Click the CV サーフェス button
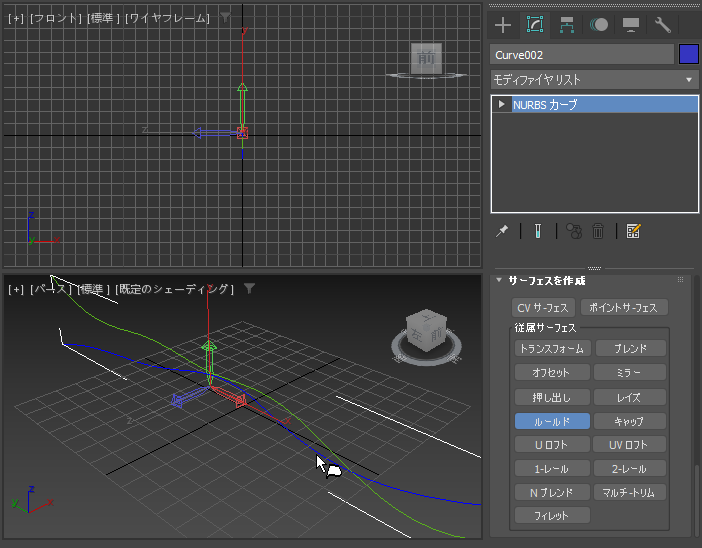The width and height of the screenshot is (702, 548). (x=543, y=308)
